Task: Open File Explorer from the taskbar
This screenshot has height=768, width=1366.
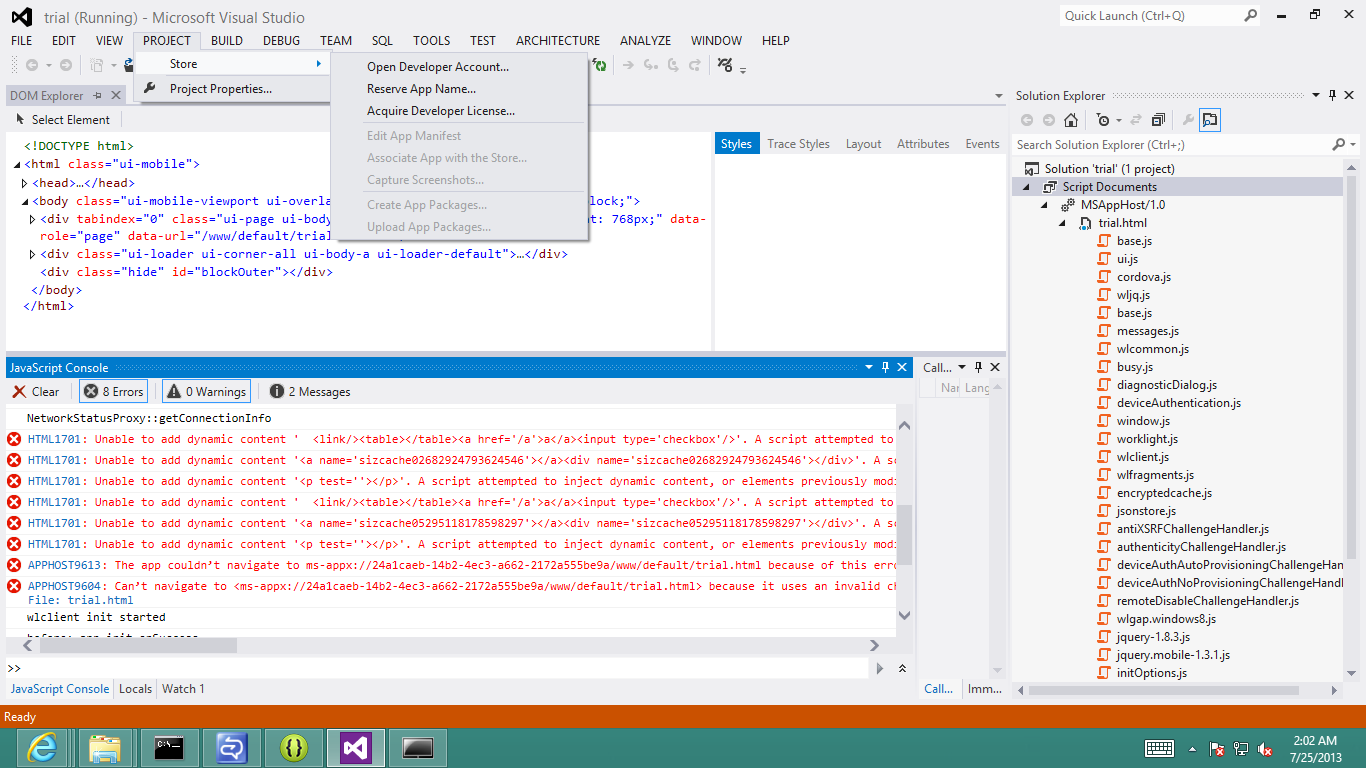Action: tap(105, 748)
